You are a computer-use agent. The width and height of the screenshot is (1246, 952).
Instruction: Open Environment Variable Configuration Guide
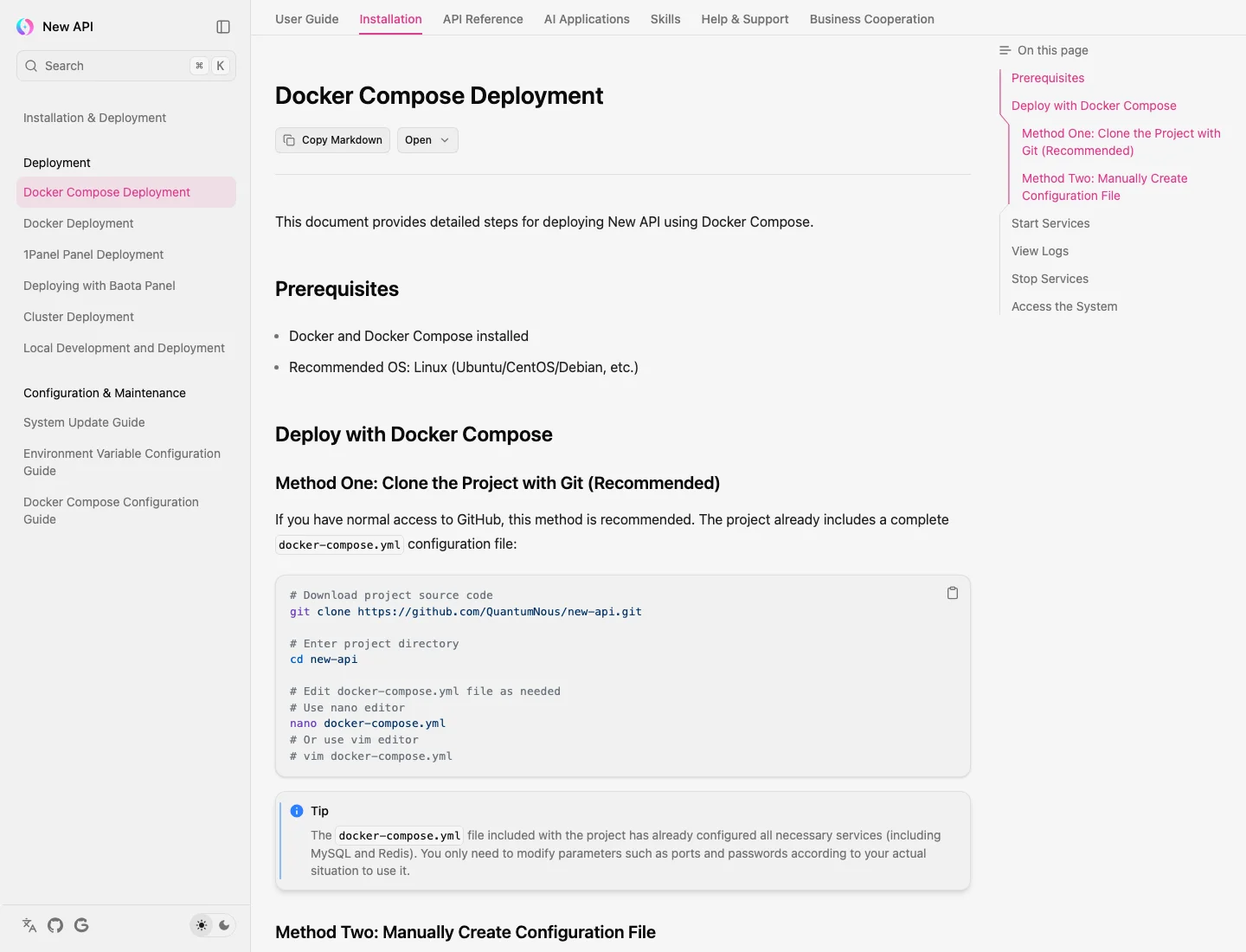126,462
